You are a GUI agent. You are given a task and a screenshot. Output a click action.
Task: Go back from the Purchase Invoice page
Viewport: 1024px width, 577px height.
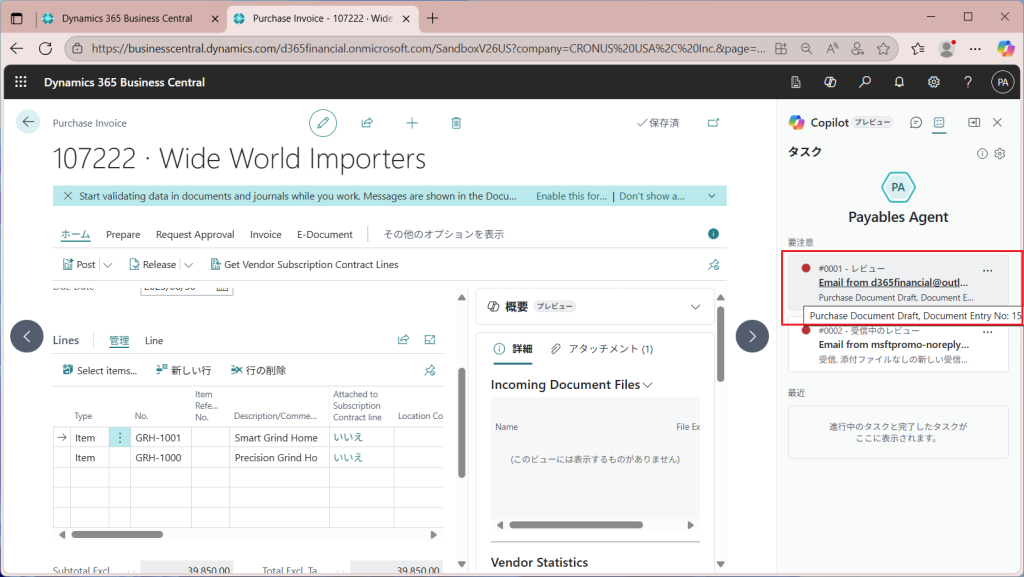(28, 121)
